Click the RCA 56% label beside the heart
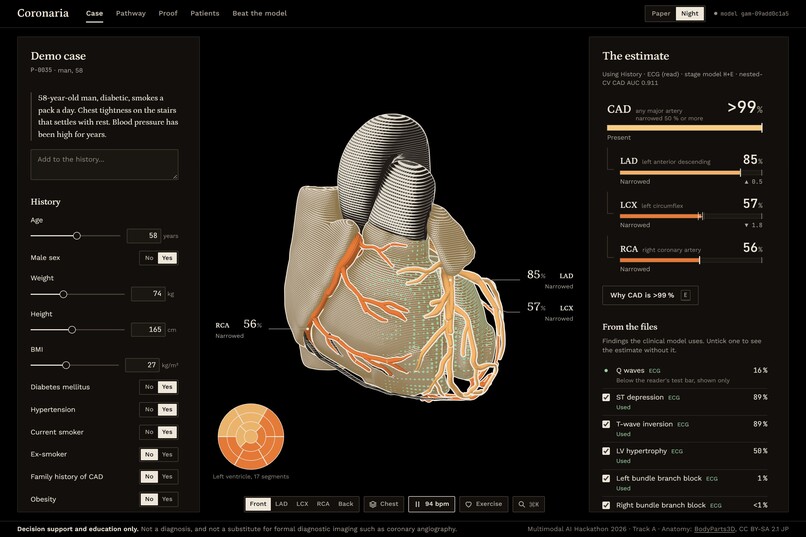Screen dimensions: 806x537 click(x=239, y=328)
